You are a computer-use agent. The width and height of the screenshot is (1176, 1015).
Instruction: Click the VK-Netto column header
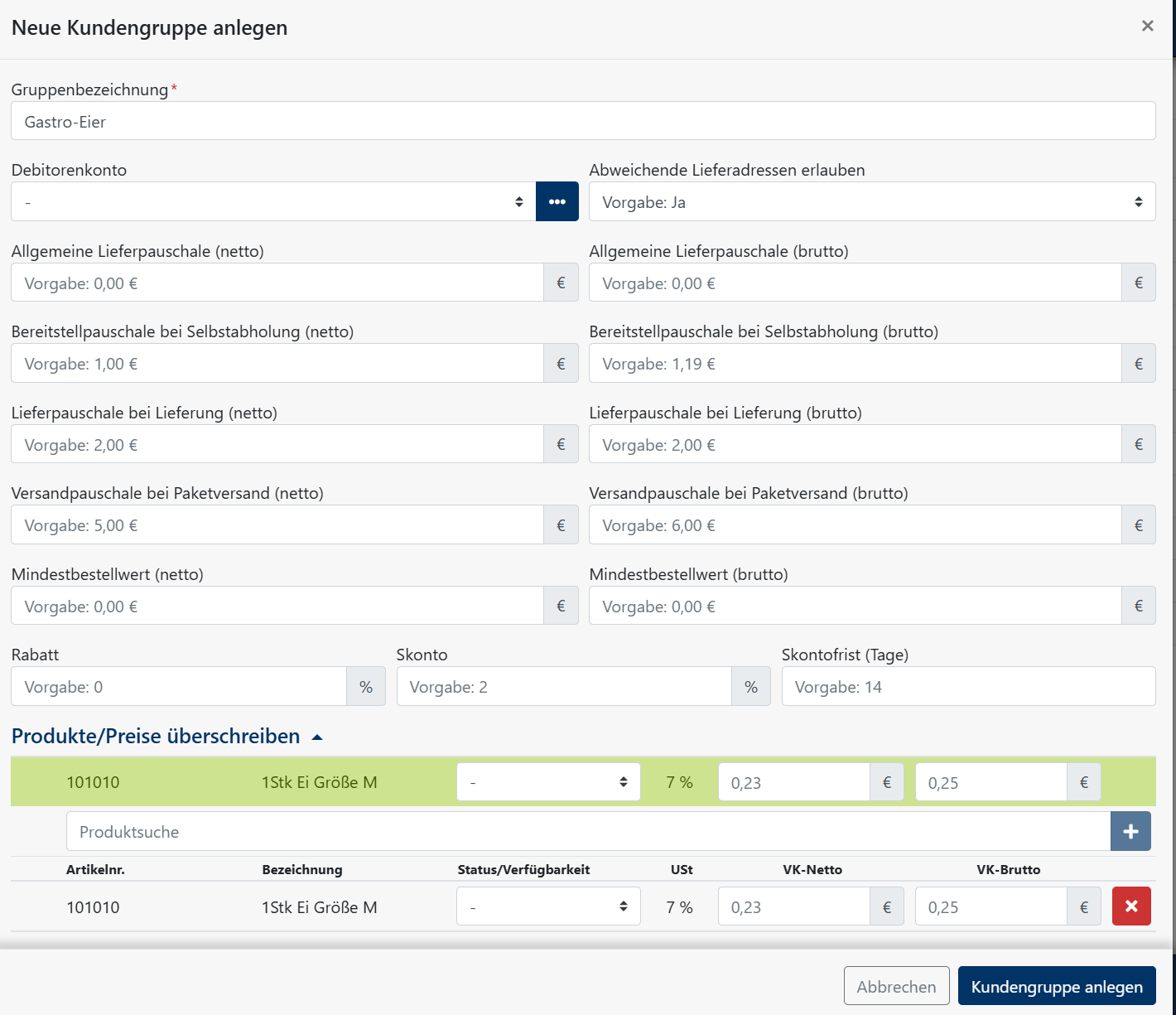coord(812,869)
